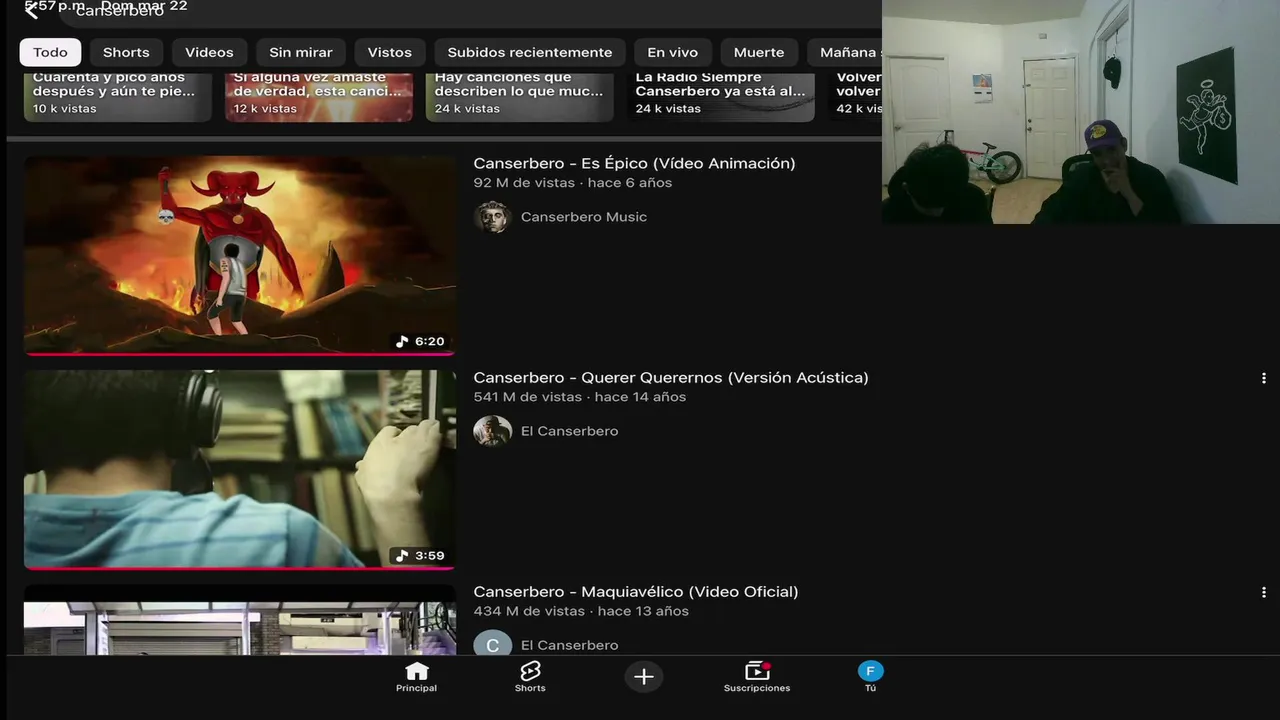Switch to the Shorts filter chip
The image size is (1280, 720).
[126, 52]
